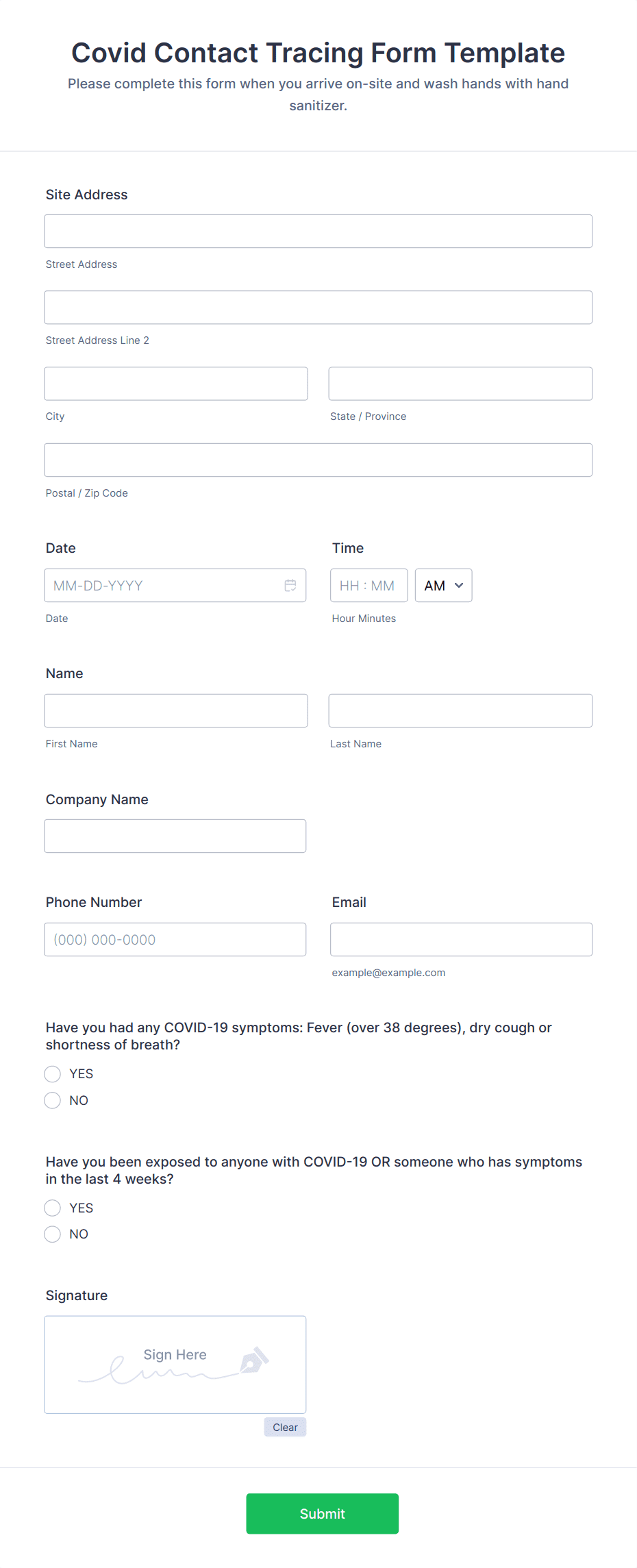Image resolution: width=637 pixels, height=1568 pixels.
Task: Focus the Last Name field
Action: 460,711
